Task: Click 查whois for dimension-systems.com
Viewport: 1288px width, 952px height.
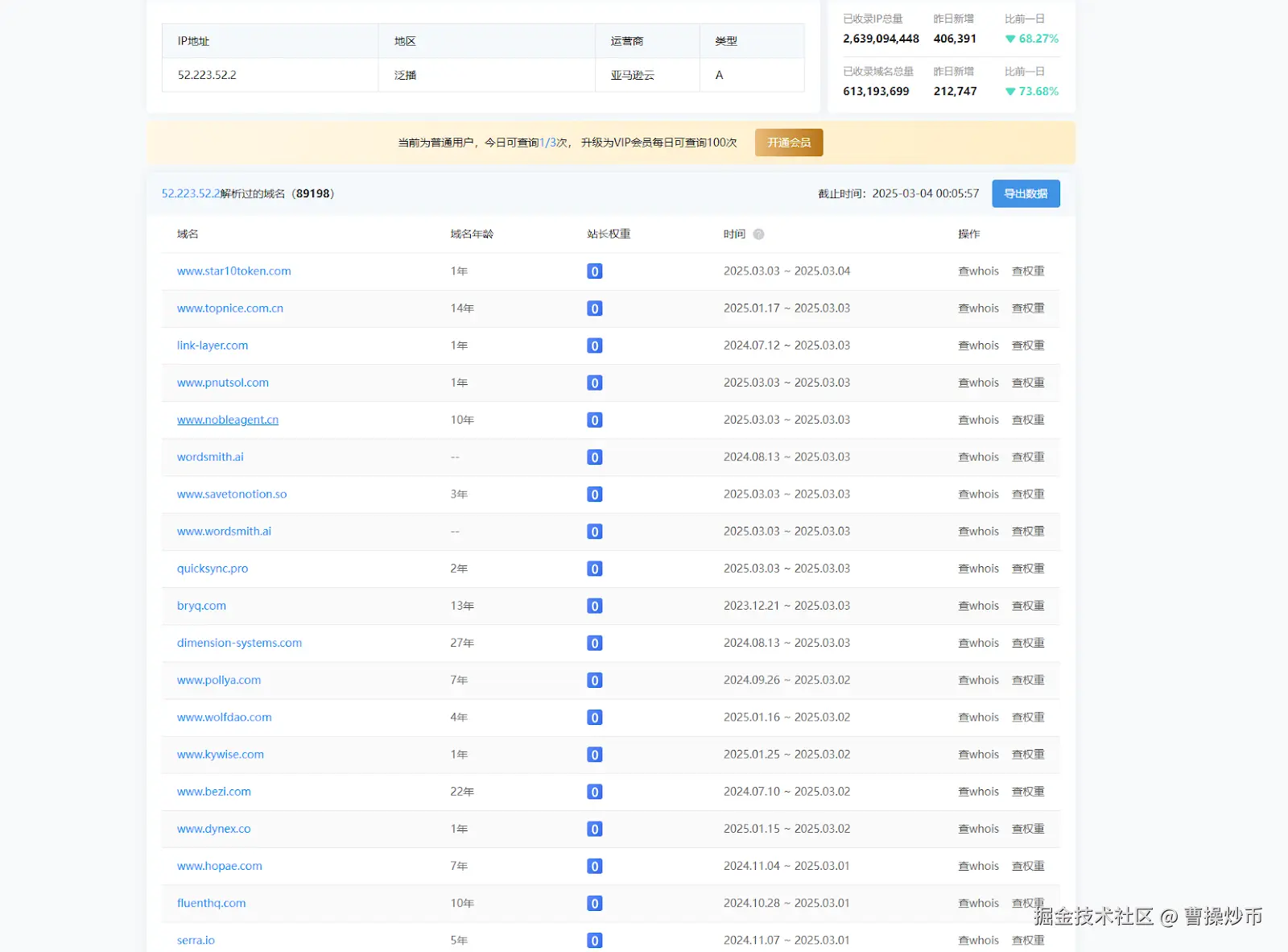Action: tap(978, 643)
